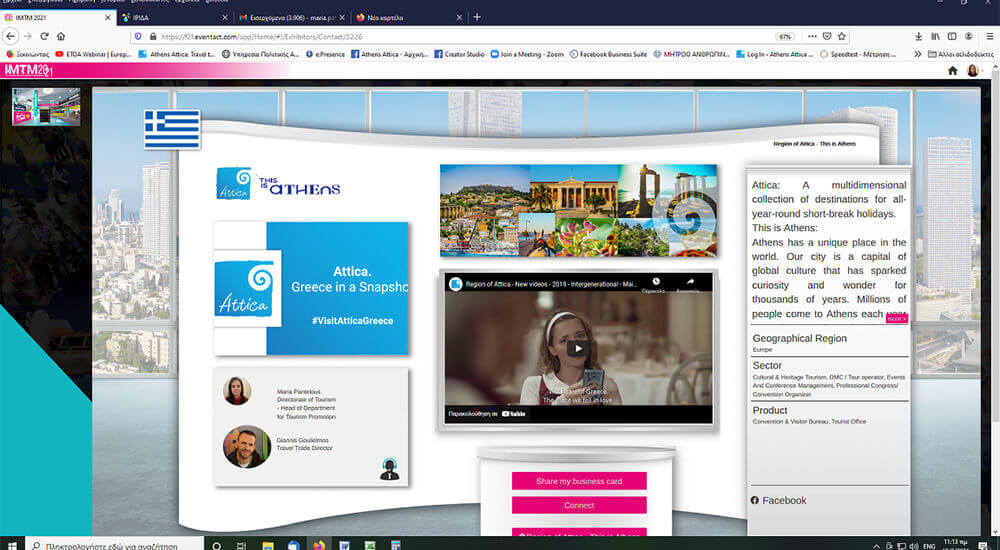Click the Greek flag on the booth
The height and width of the screenshot is (550, 1000).
tap(172, 129)
